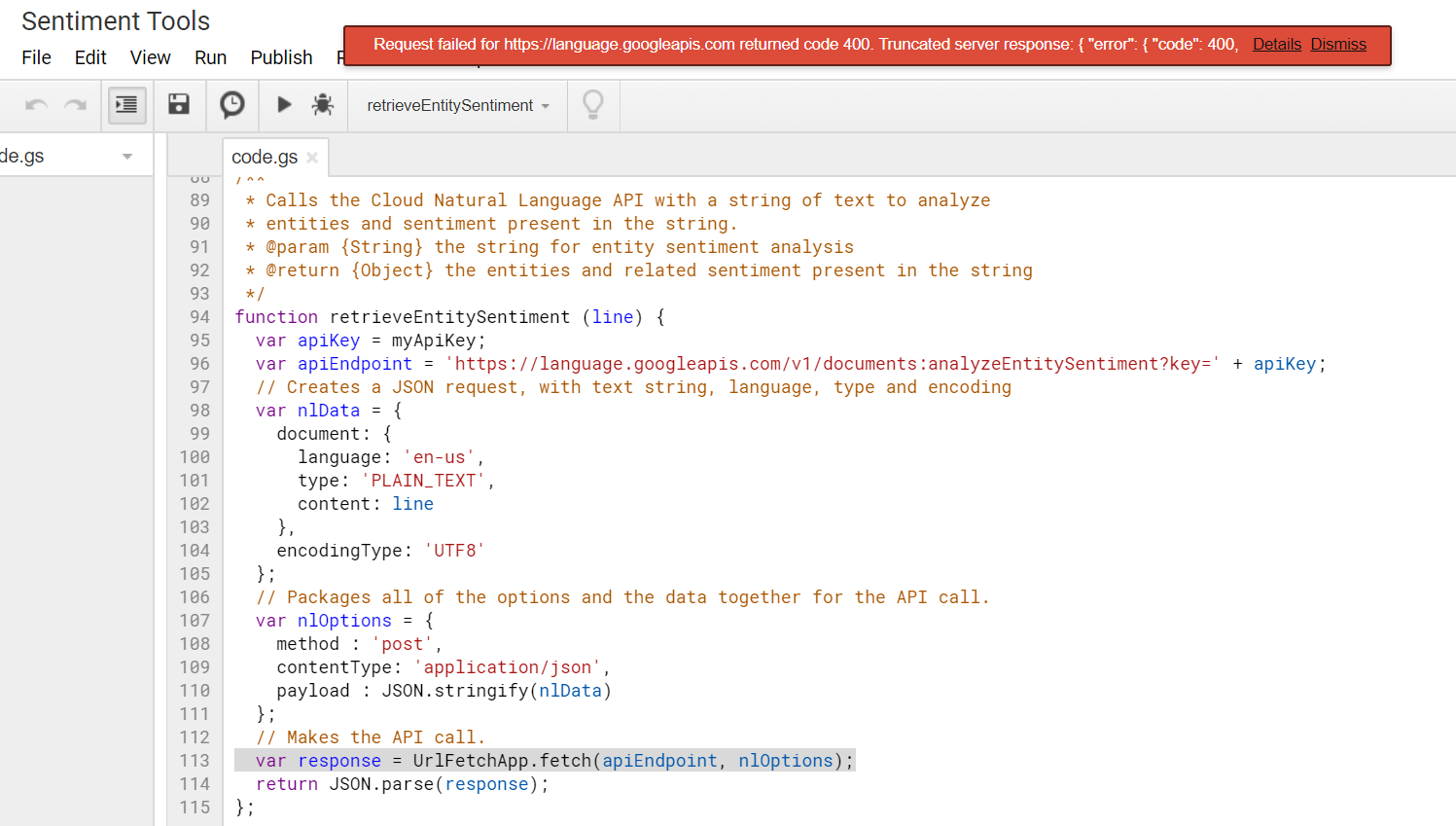1456x826 pixels.
Task: Click return JSON.parse(response) statement
Action: (x=403, y=784)
